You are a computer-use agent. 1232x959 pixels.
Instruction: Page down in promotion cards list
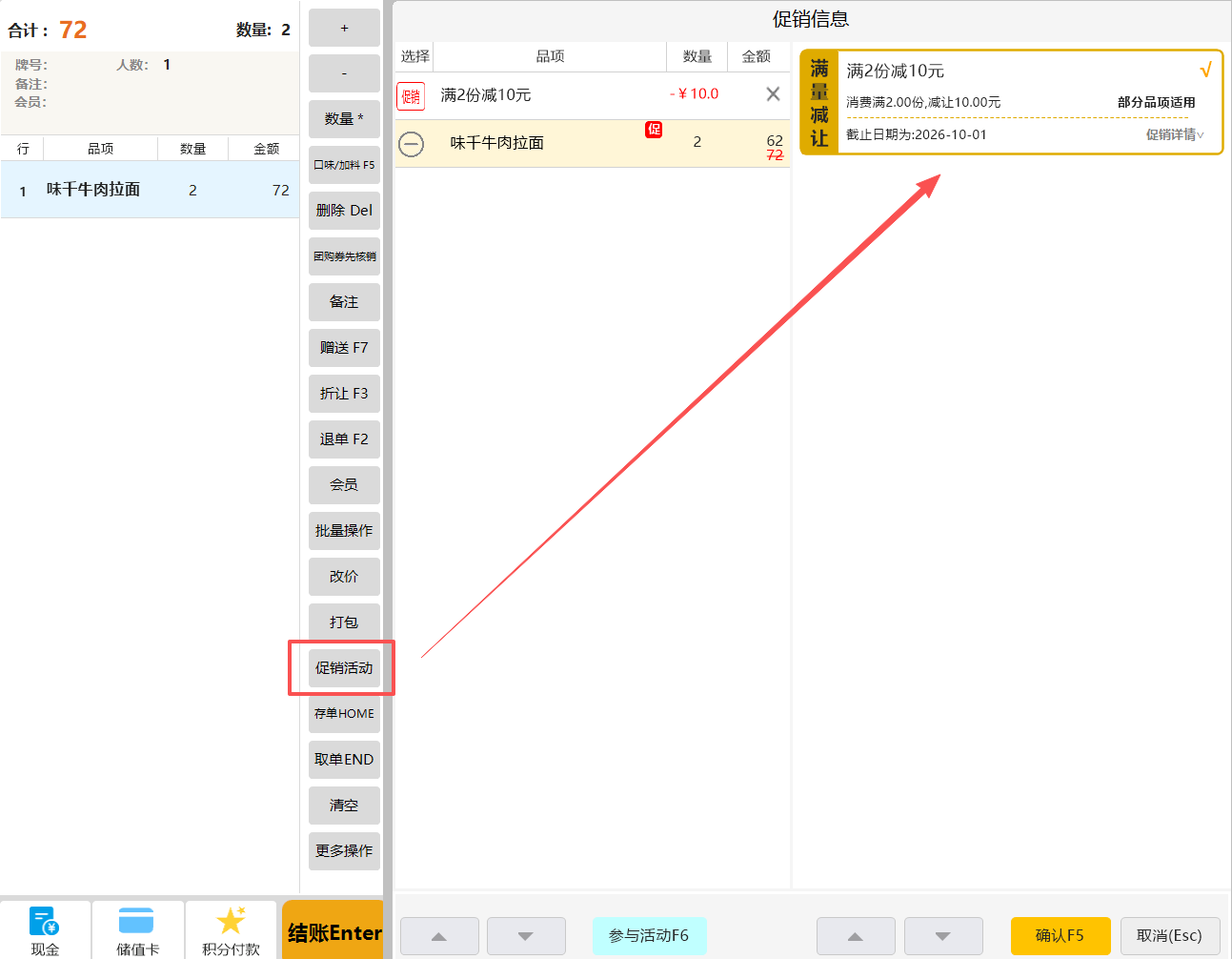[x=943, y=936]
